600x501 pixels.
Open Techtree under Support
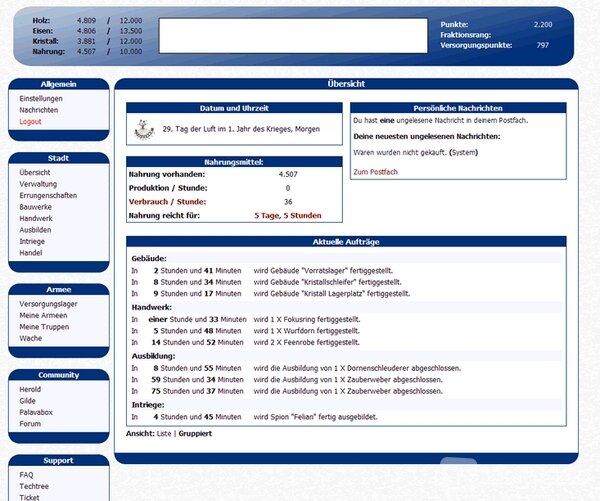[35, 486]
